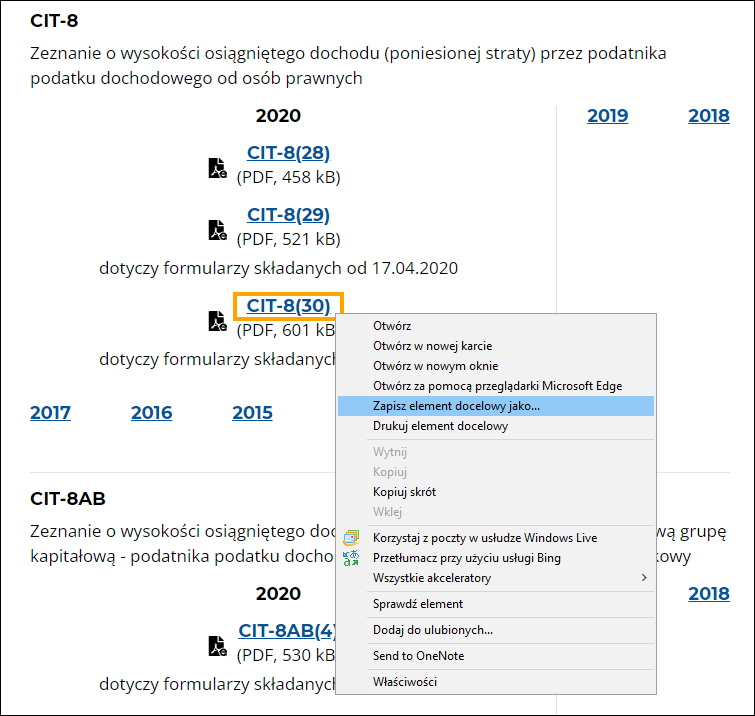Open the CIT-8(29) form link
The image size is (755, 716).
tap(288, 215)
